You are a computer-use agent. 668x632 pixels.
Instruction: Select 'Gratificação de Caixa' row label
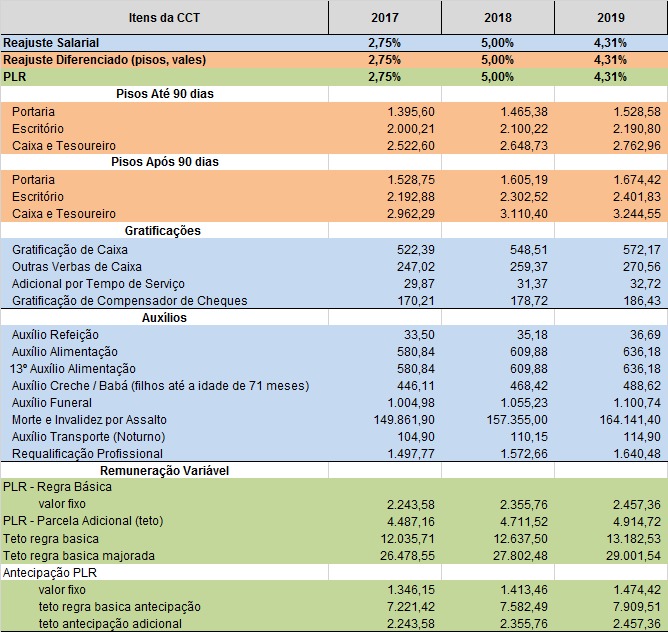point(70,249)
